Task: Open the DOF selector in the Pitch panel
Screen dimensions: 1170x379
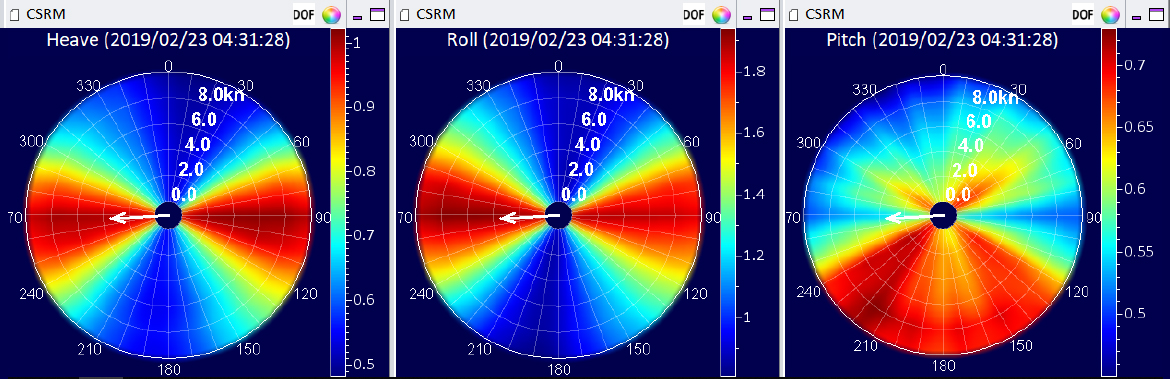Action: 1083,14
